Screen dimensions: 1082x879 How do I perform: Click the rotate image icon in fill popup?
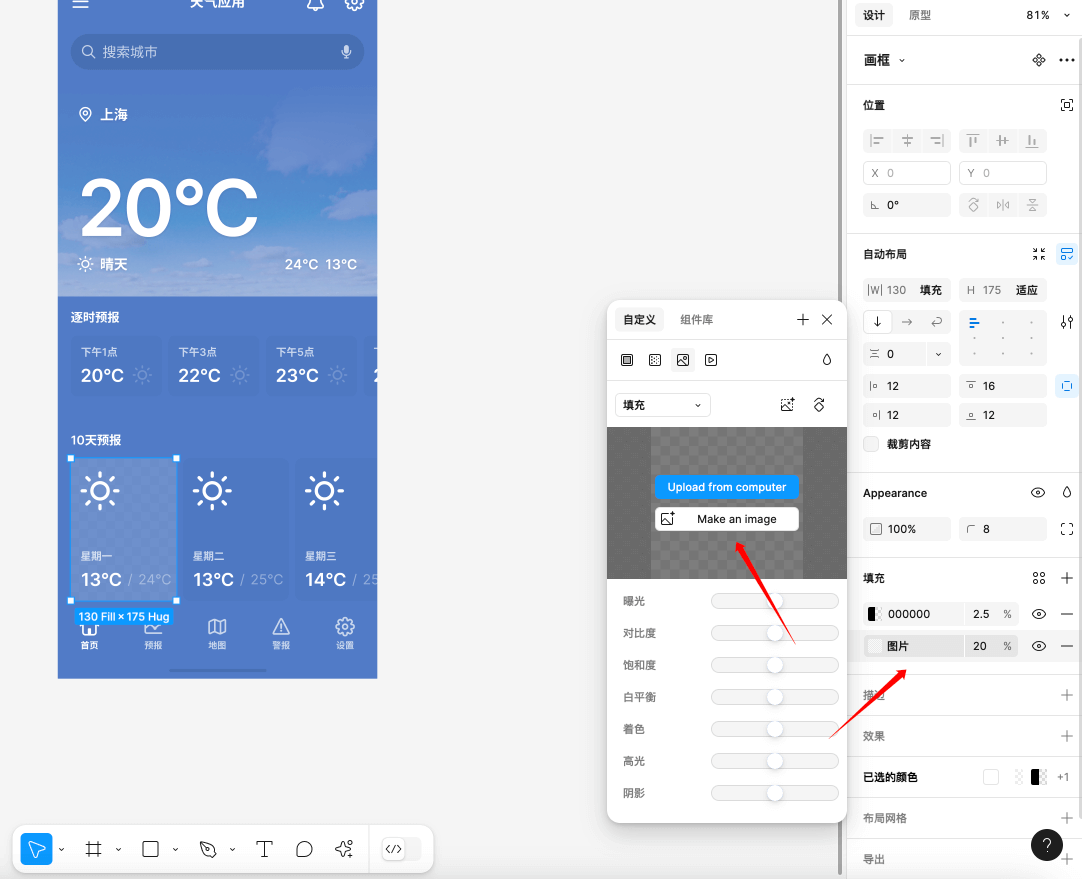(x=819, y=405)
